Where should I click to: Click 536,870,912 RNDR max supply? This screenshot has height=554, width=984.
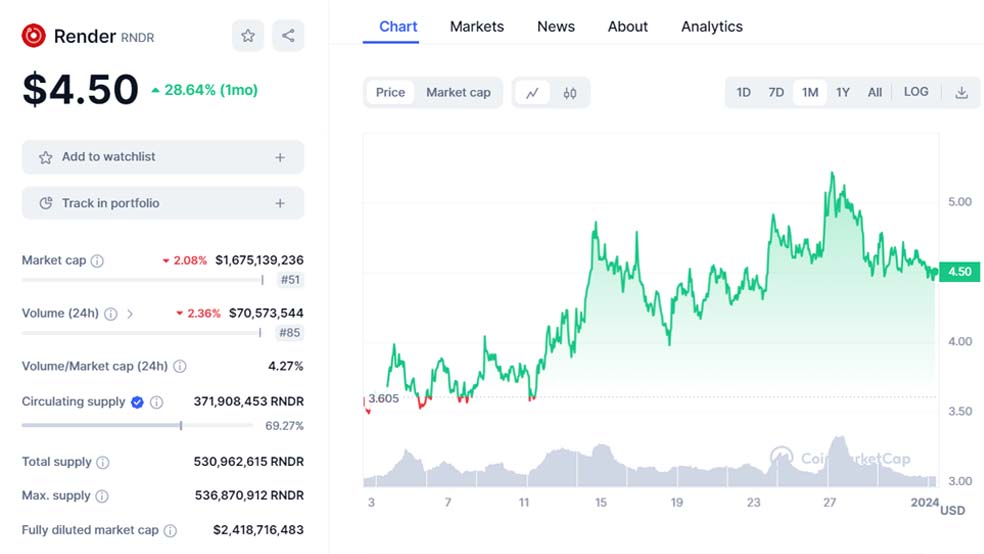(249, 496)
